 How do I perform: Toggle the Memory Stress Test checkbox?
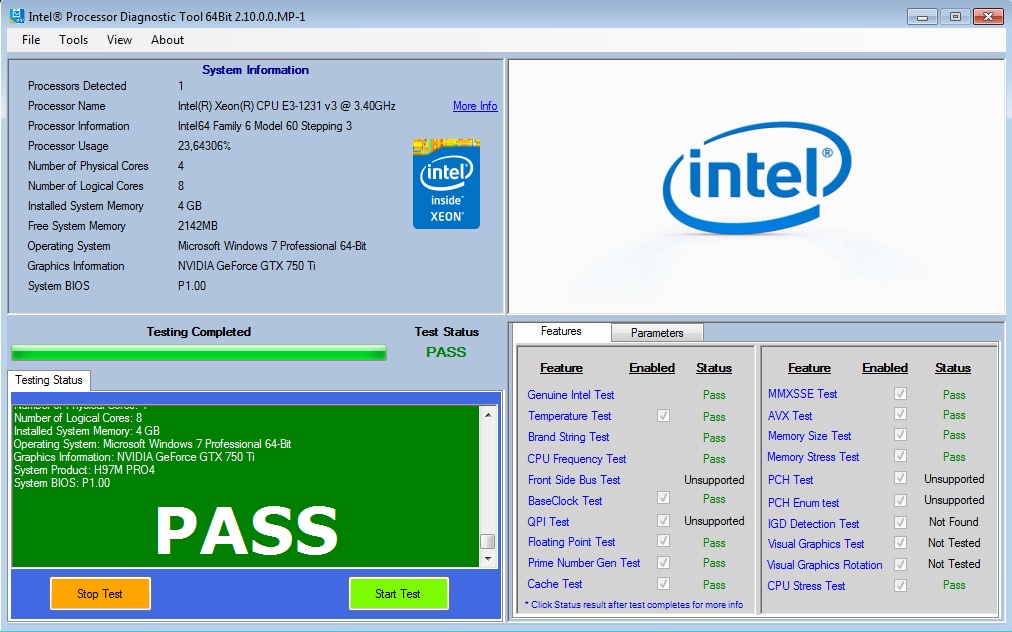pyautogui.click(x=900, y=456)
